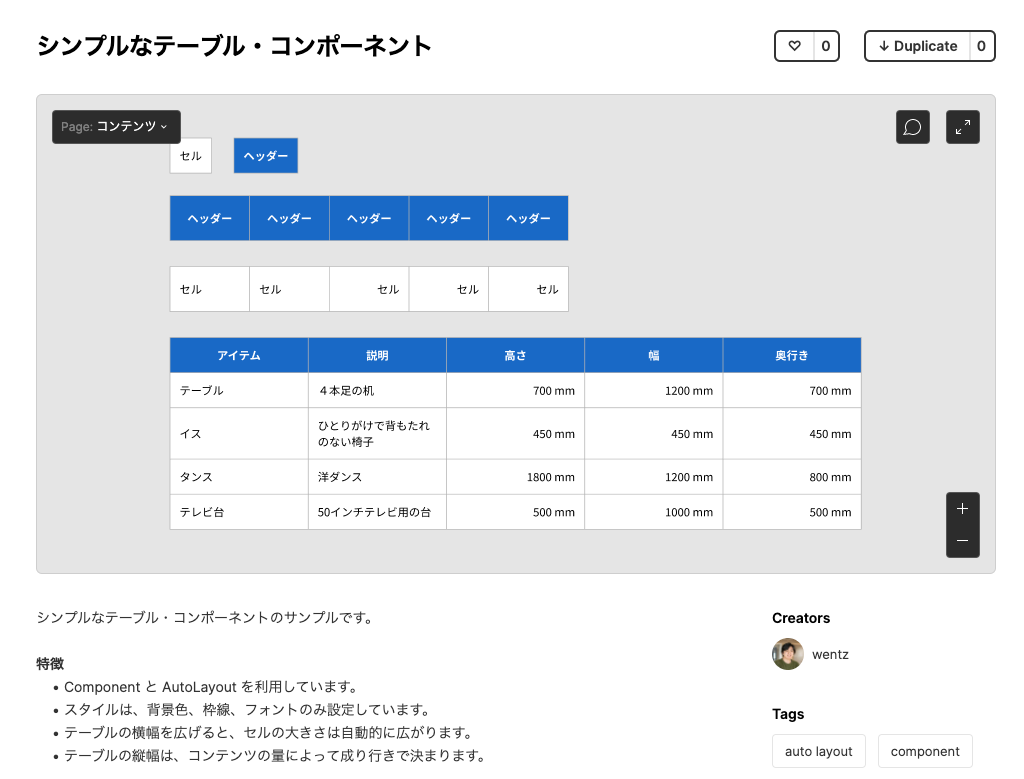Image resolution: width=1024 pixels, height=779 pixels.
Task: Select the component tag
Action: point(925,750)
